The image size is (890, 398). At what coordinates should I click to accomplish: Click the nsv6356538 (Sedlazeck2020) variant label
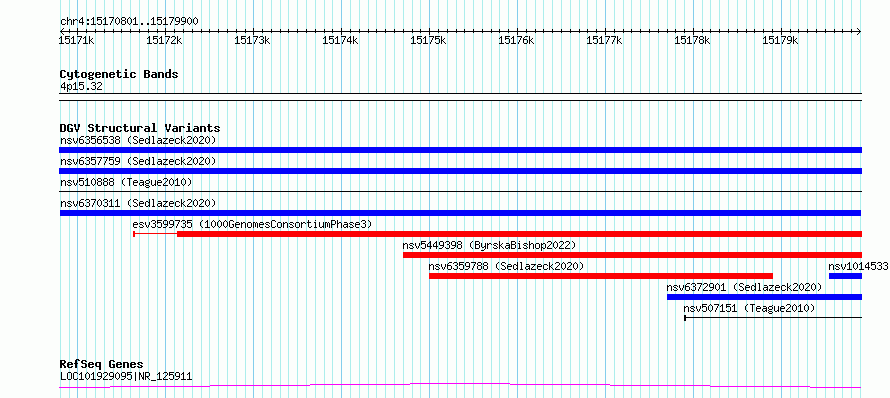tap(138, 140)
